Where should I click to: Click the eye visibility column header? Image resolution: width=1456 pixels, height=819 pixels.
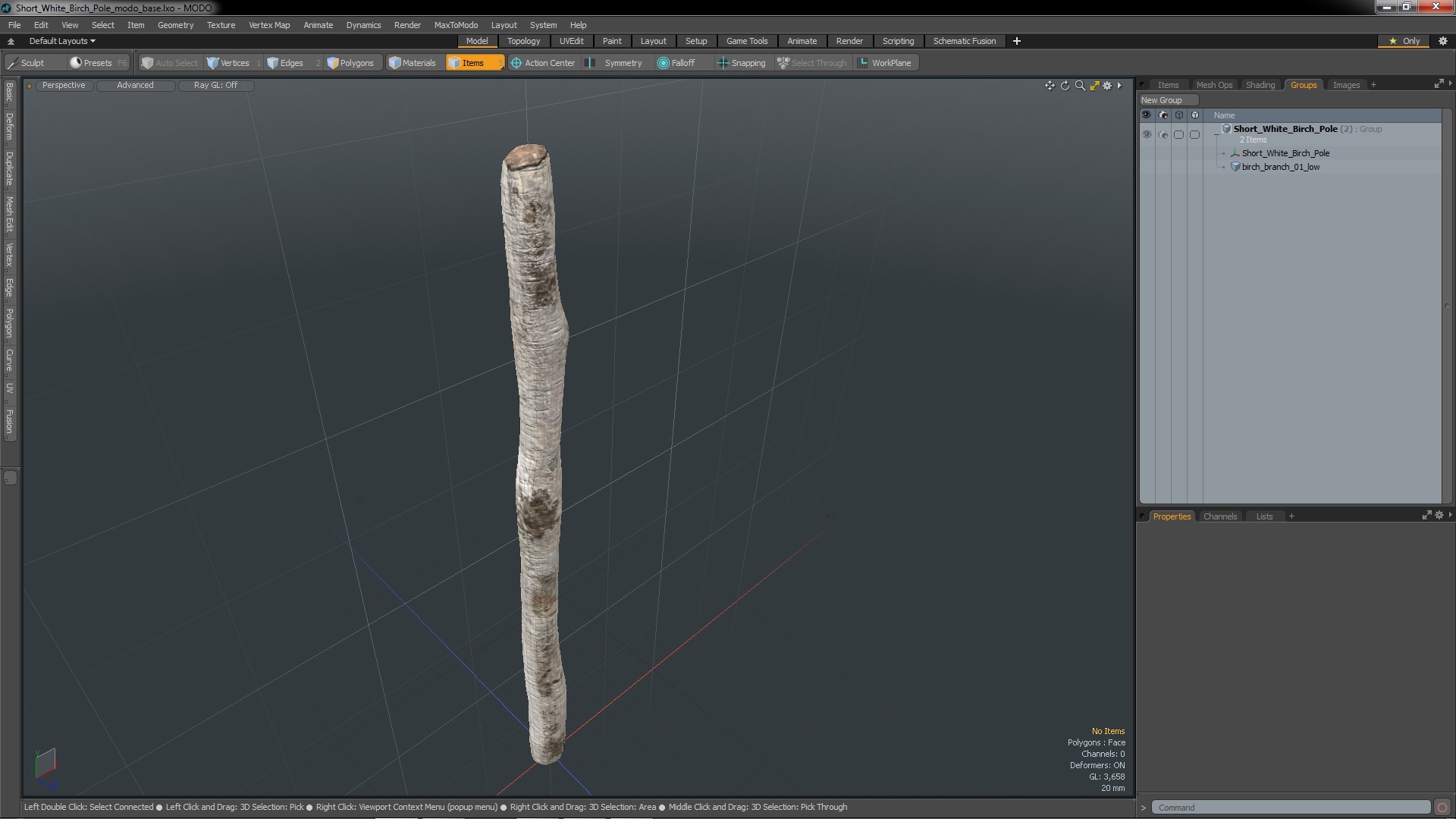click(x=1147, y=115)
